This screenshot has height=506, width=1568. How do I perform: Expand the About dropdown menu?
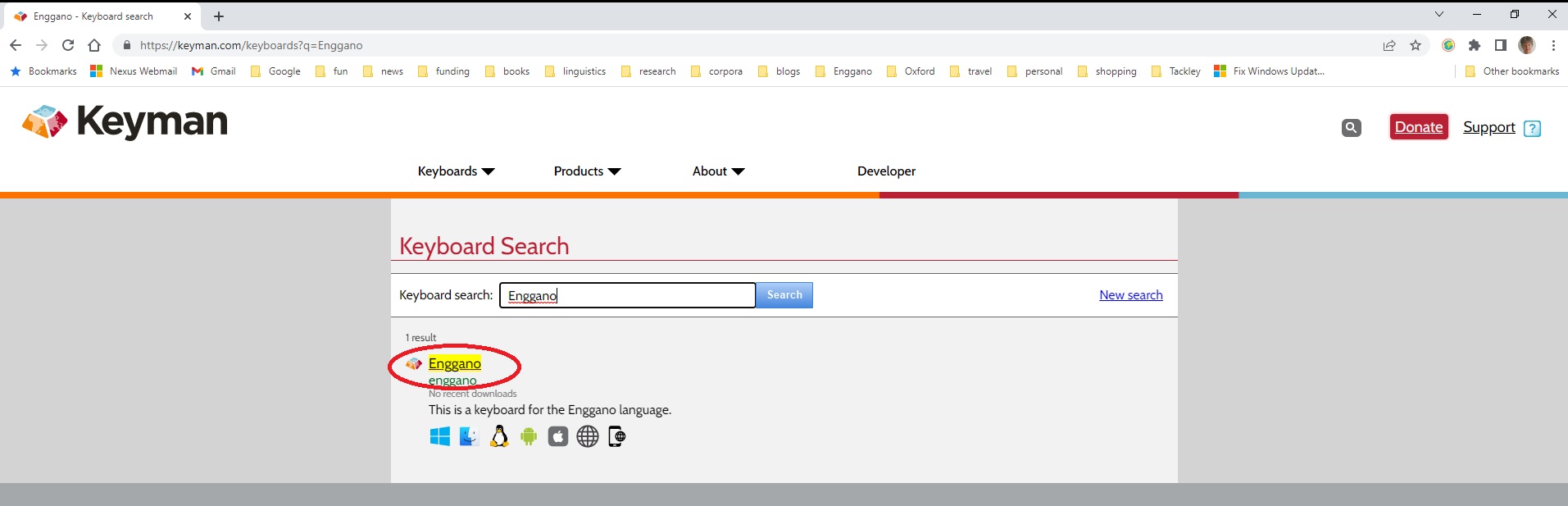(718, 171)
